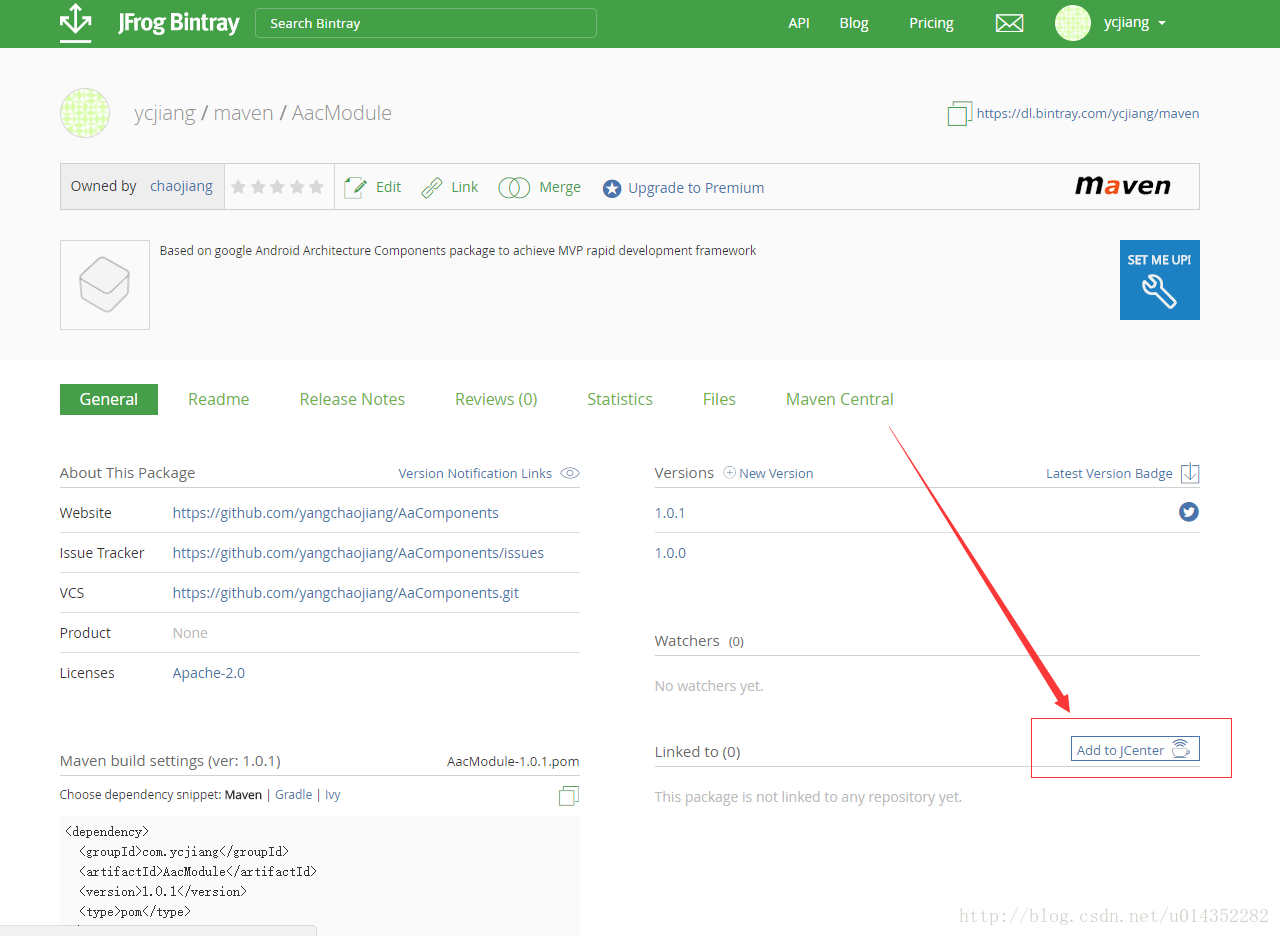Select the Maven dependency snippet
The image size is (1280, 936).
tap(243, 795)
